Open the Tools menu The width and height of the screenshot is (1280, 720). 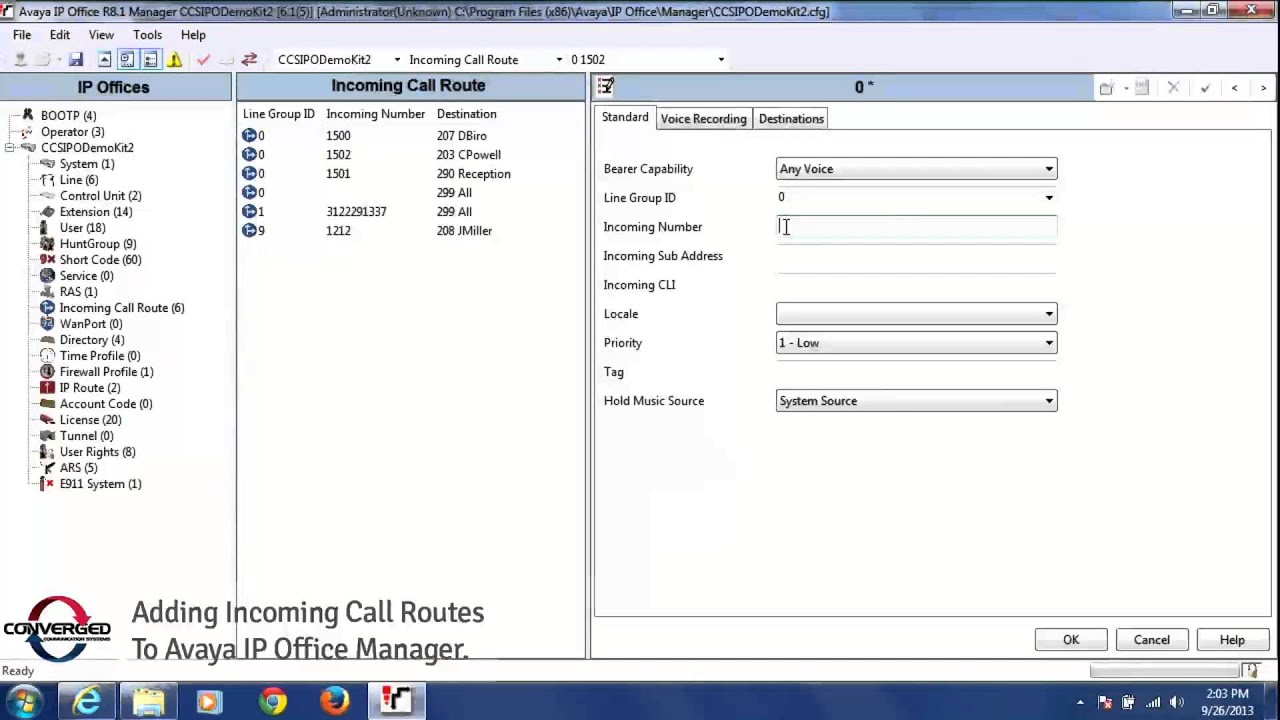[x=147, y=35]
